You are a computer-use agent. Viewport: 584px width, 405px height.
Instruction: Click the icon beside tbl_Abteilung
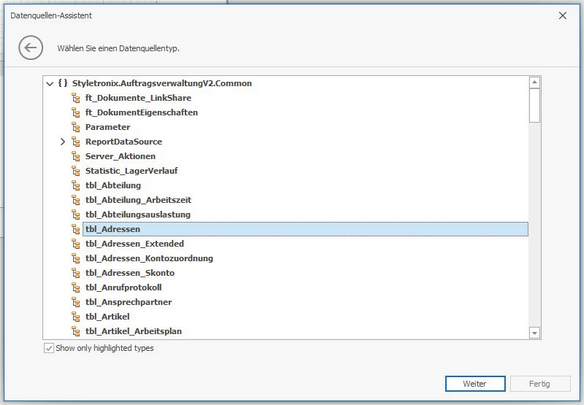click(76, 185)
